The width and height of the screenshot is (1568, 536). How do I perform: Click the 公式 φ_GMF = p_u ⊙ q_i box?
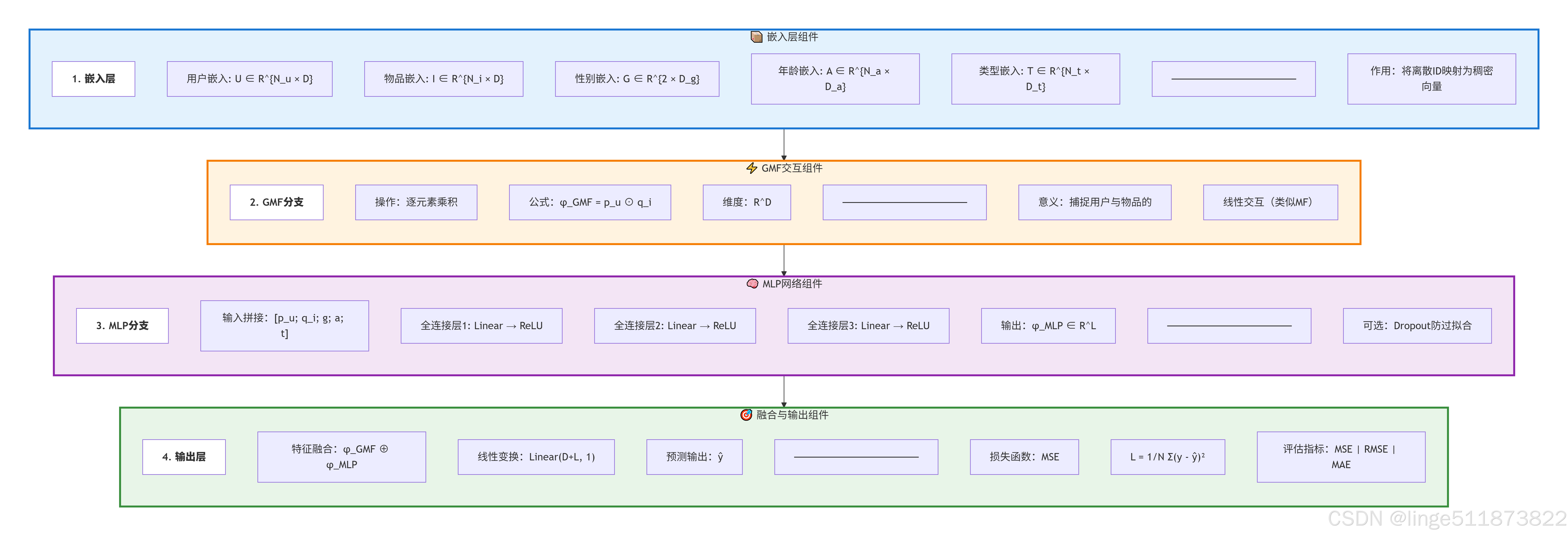point(590,203)
